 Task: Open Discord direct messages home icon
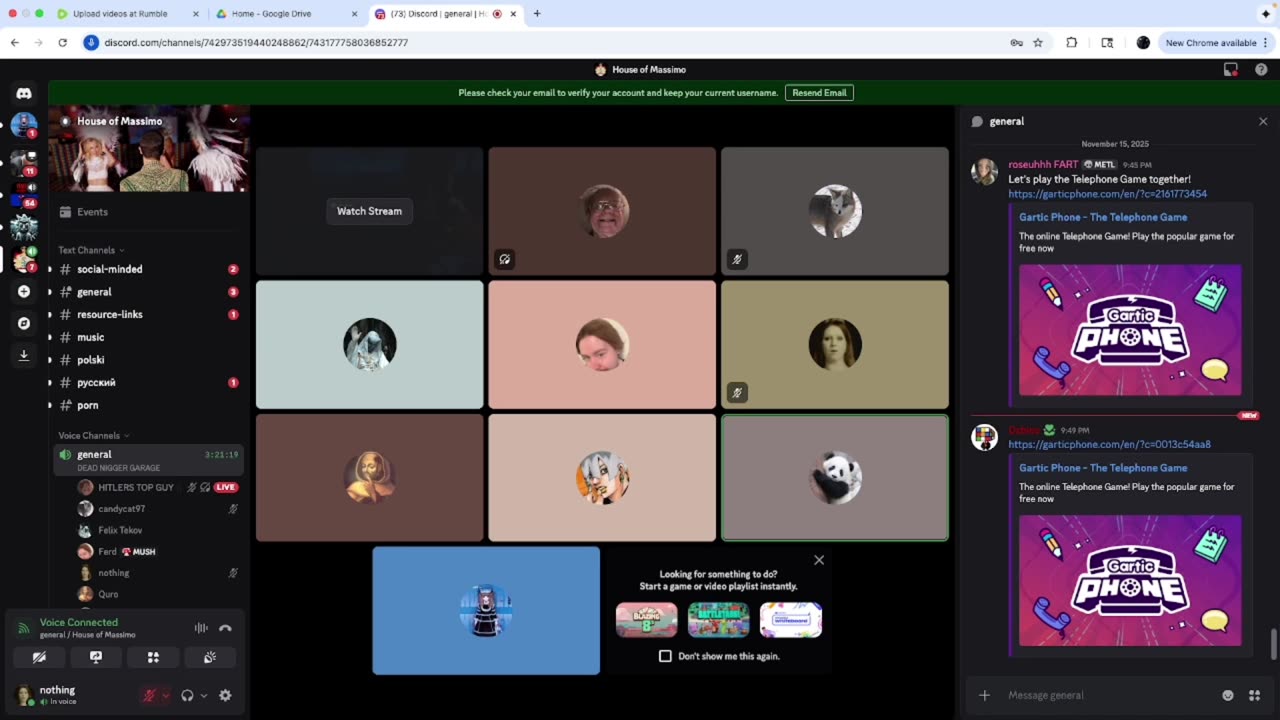(24, 93)
